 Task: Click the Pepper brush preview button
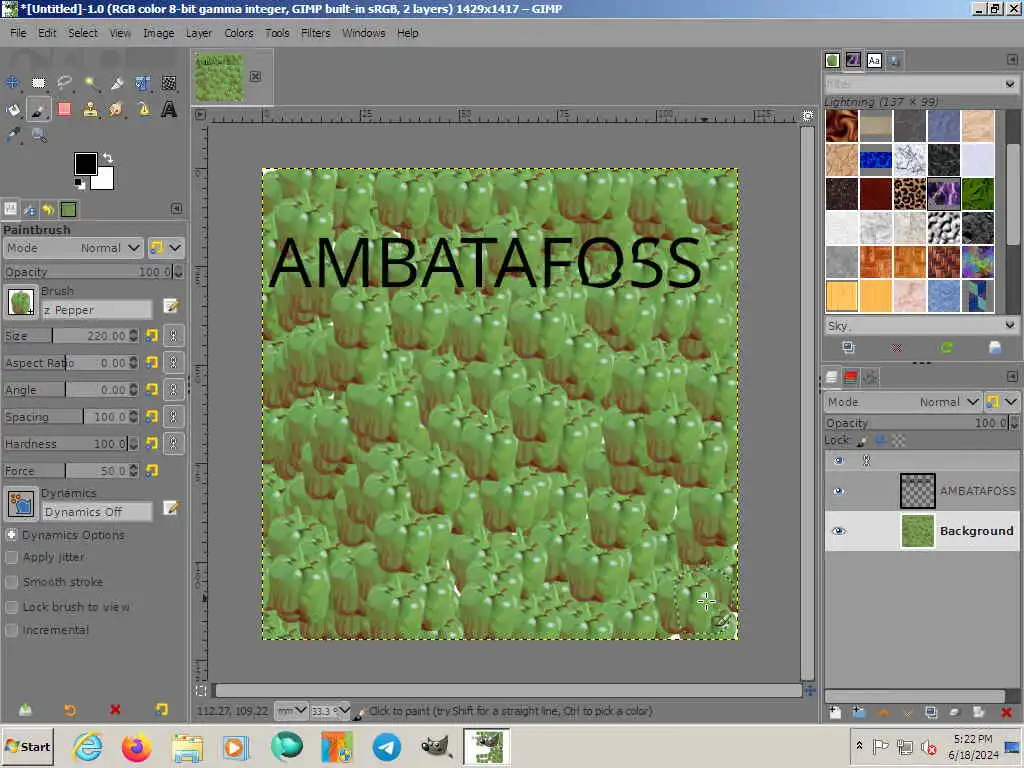[x=21, y=302]
